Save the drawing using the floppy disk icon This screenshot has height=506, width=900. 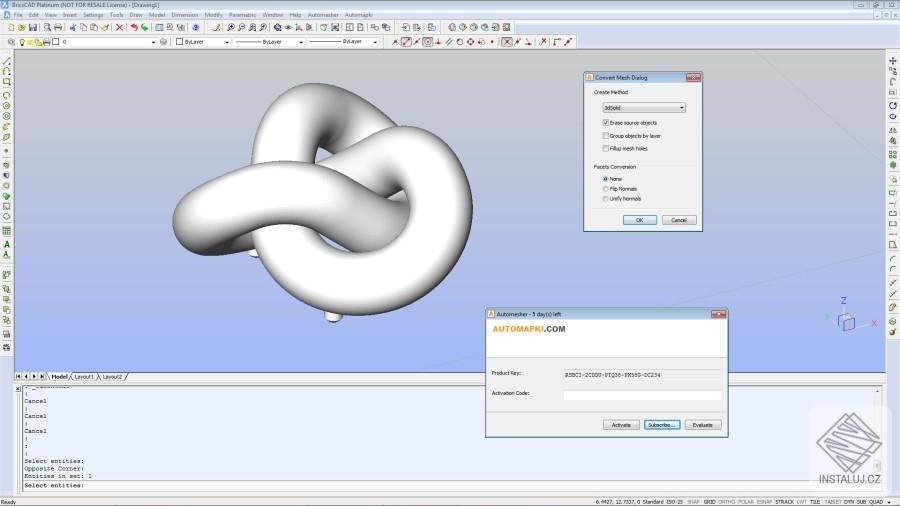pyautogui.click(x=33, y=27)
